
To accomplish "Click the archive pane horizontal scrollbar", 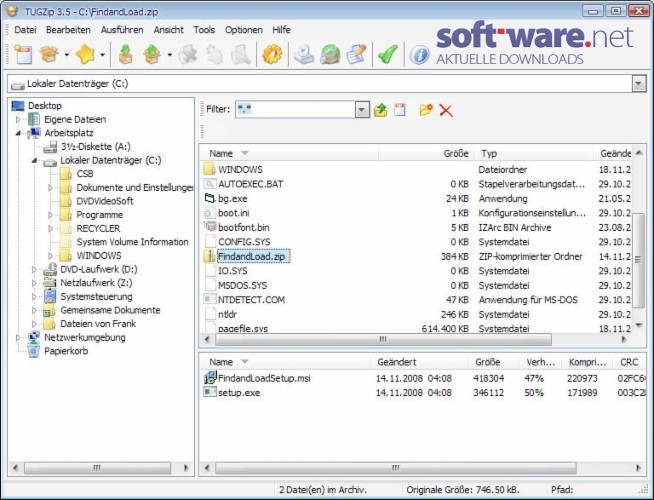I will click(x=395, y=468).
